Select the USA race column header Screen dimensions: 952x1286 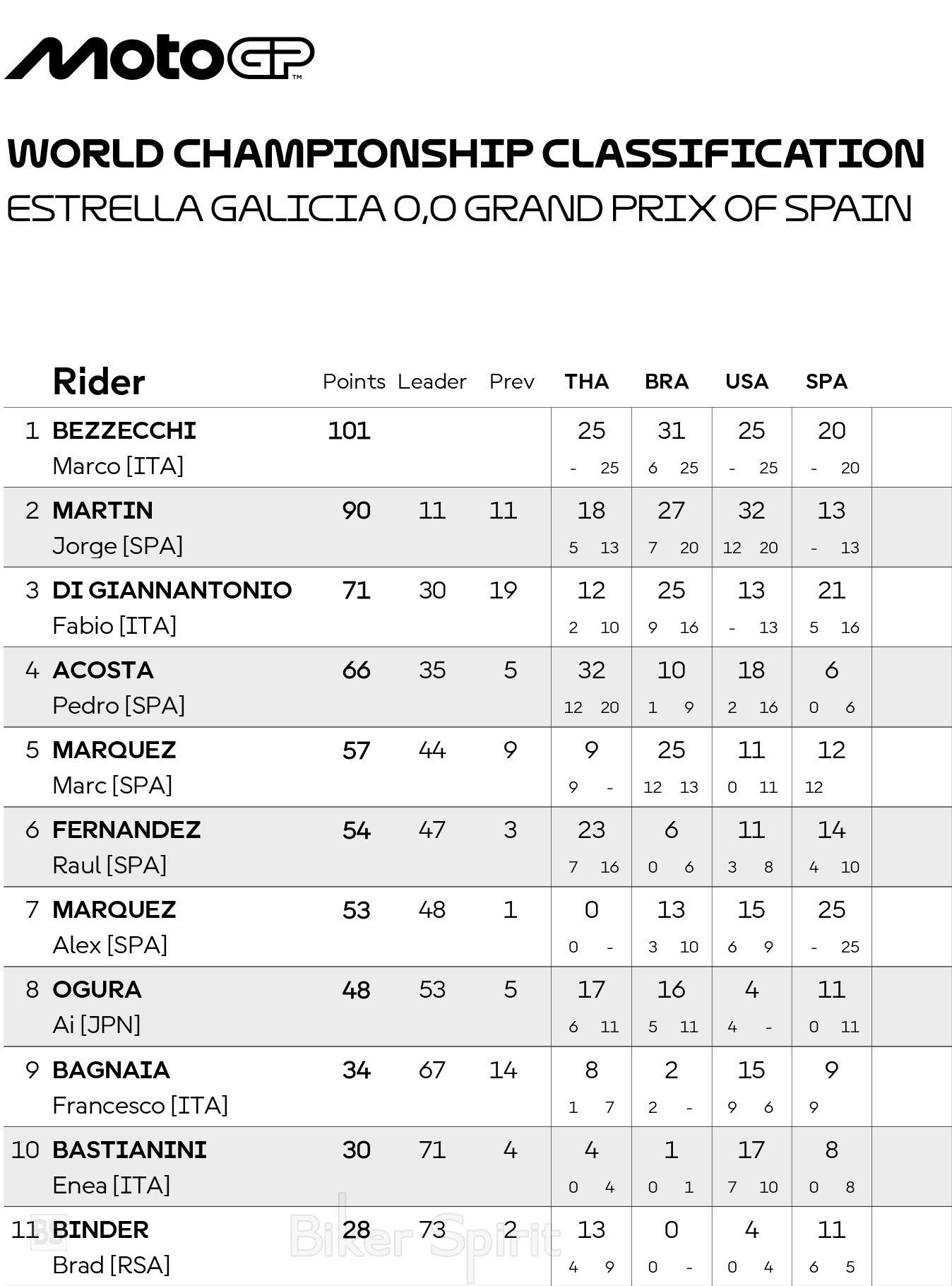746,382
